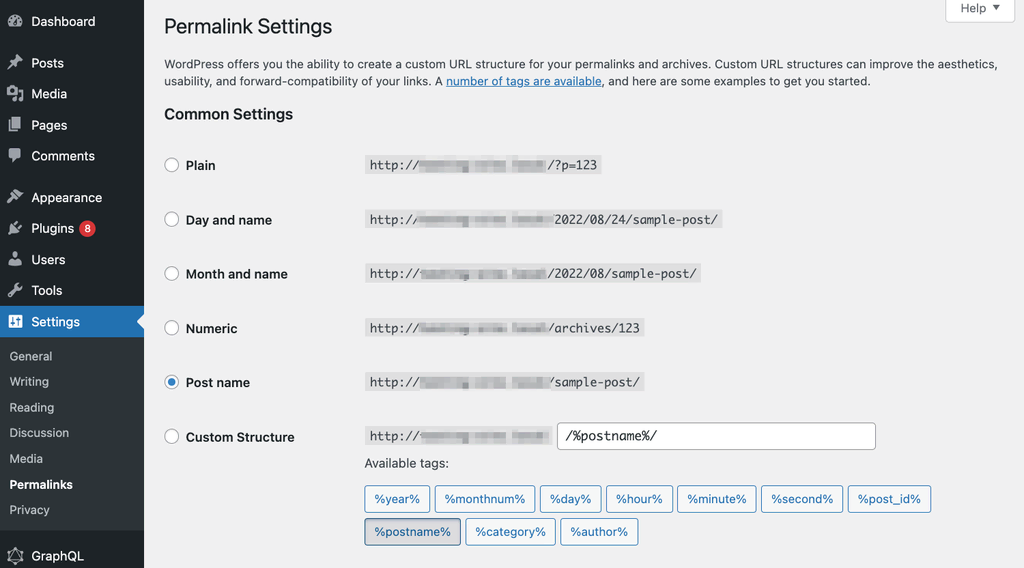Viewport: 1024px width, 568px height.
Task: Click the 'Available tags:' label
Action: coord(406,463)
